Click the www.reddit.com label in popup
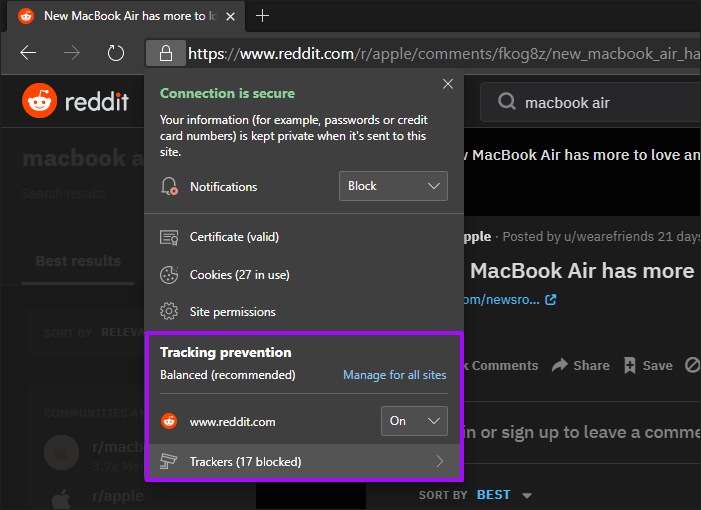The image size is (701, 510). [232, 421]
